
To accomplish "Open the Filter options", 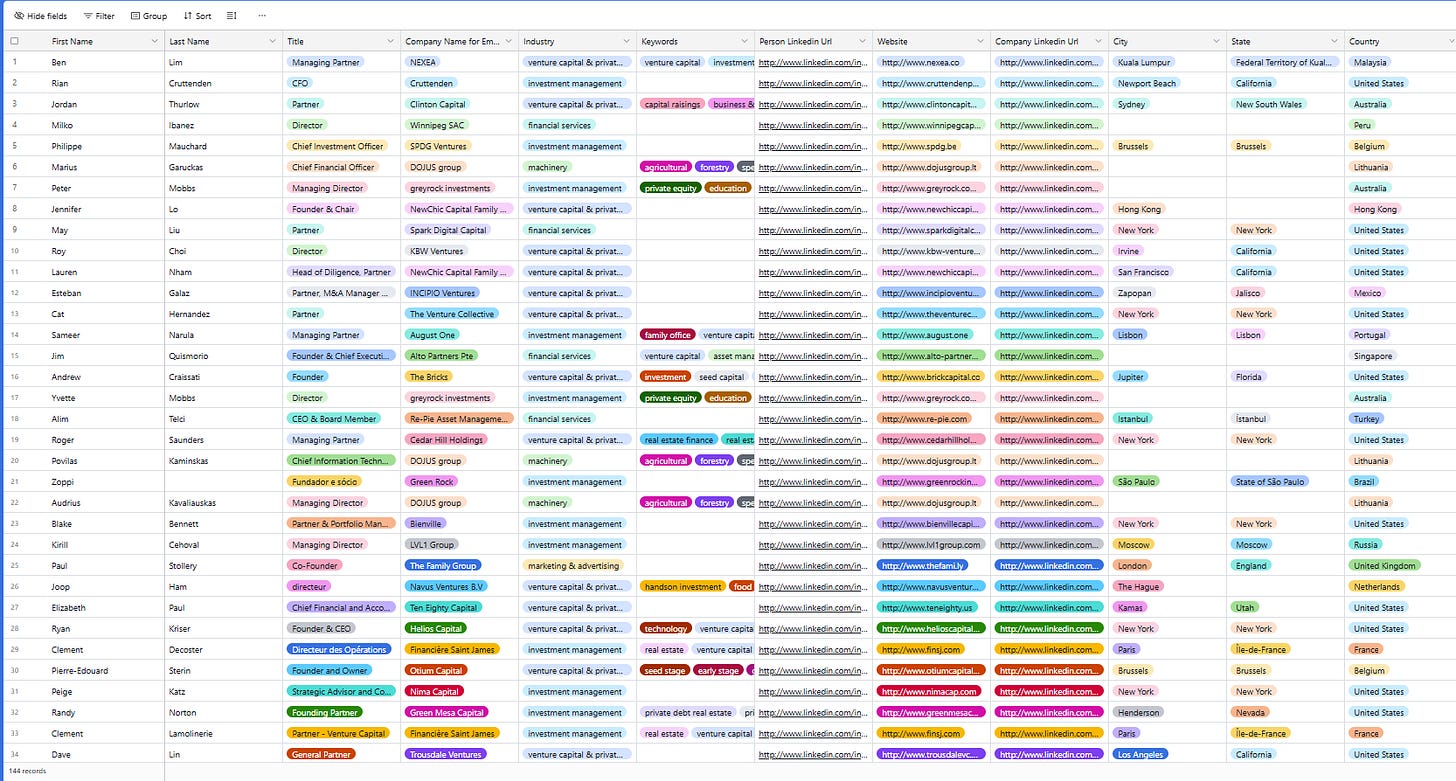I will [99, 16].
